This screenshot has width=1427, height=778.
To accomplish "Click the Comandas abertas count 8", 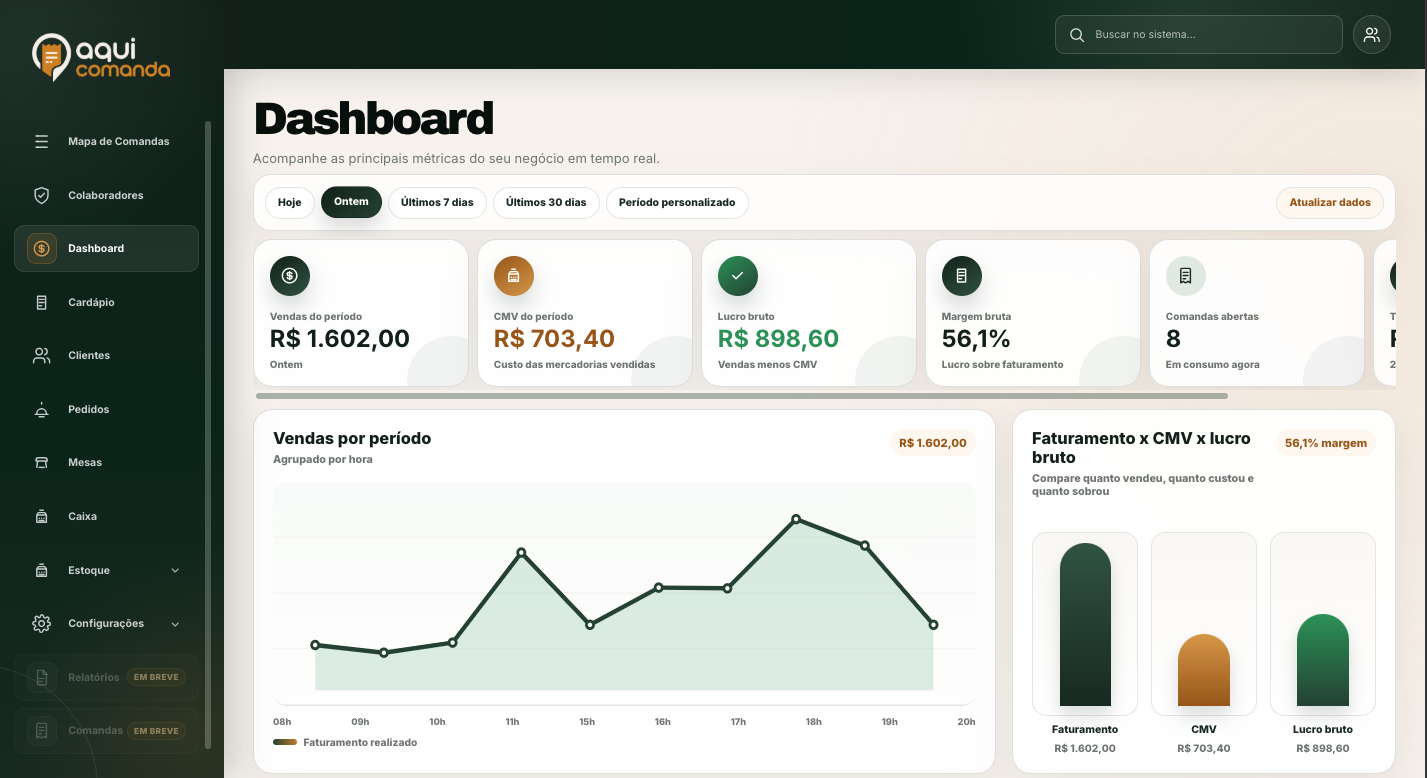I will [x=1173, y=339].
